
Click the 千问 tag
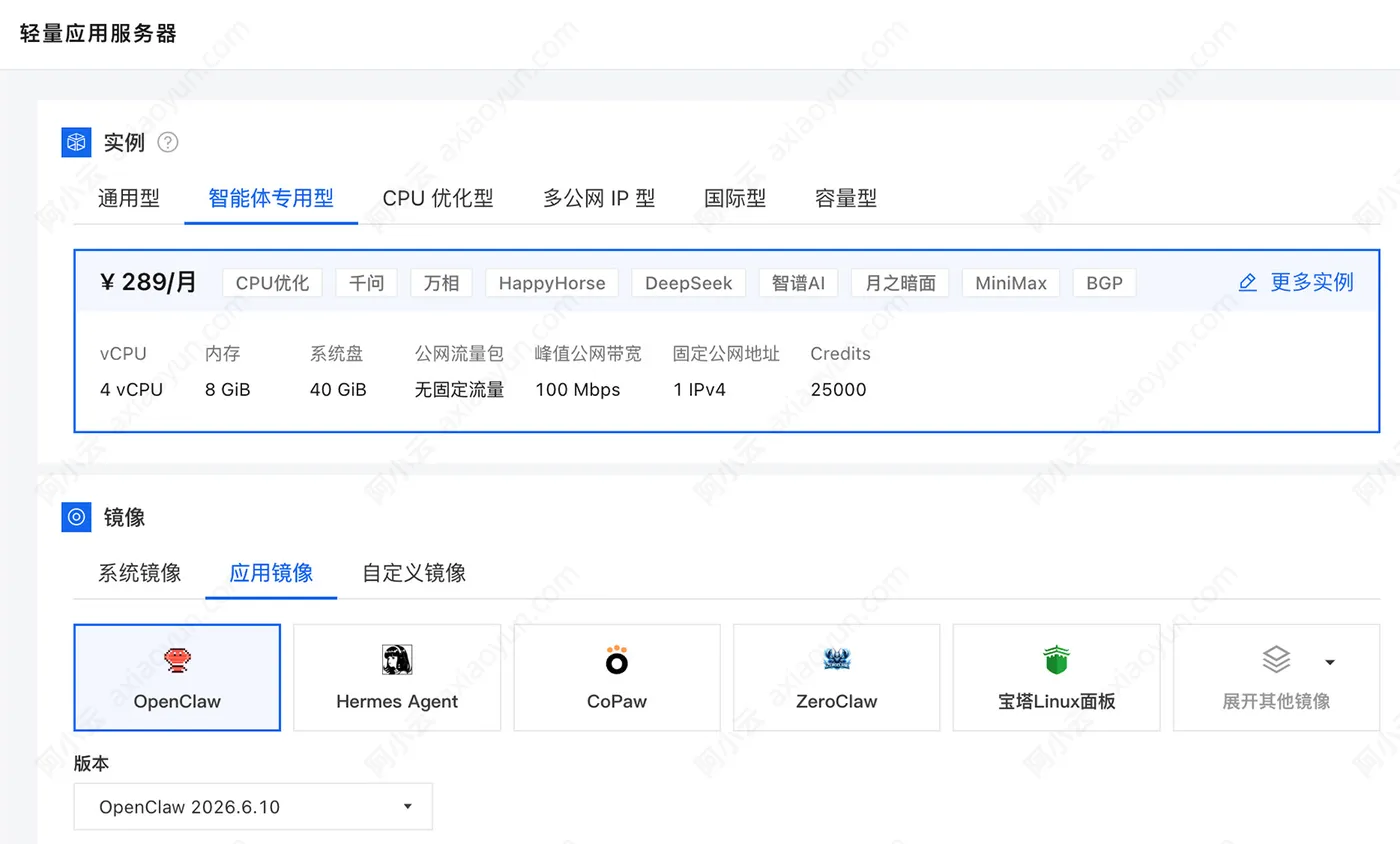point(367,283)
